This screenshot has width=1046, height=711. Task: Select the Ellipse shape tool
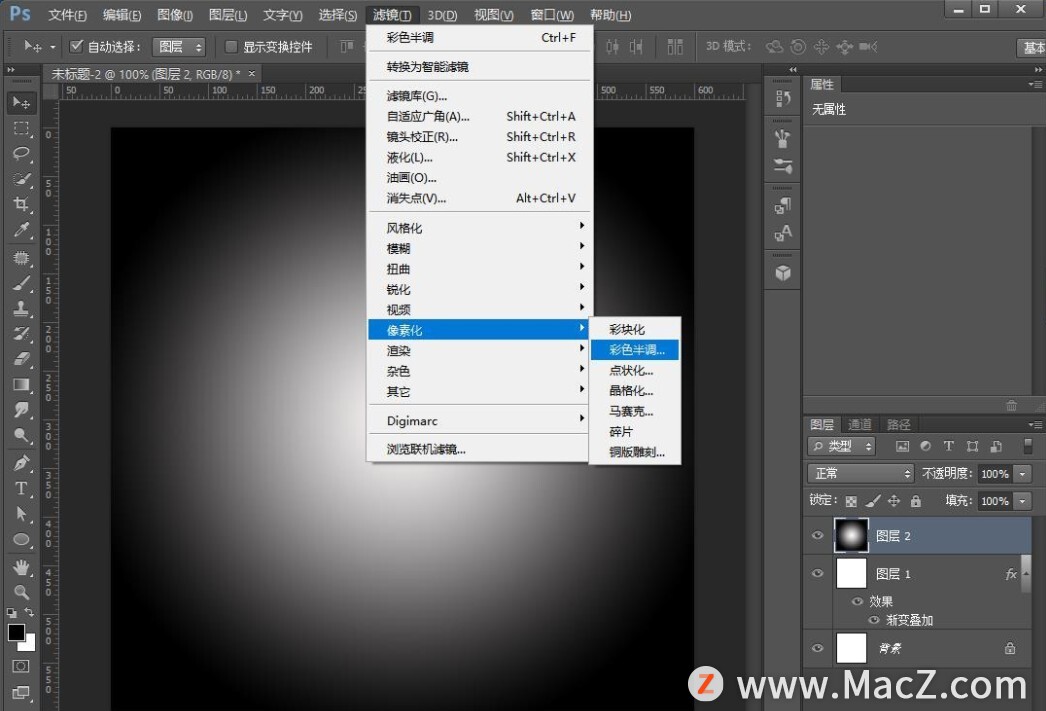(21, 540)
